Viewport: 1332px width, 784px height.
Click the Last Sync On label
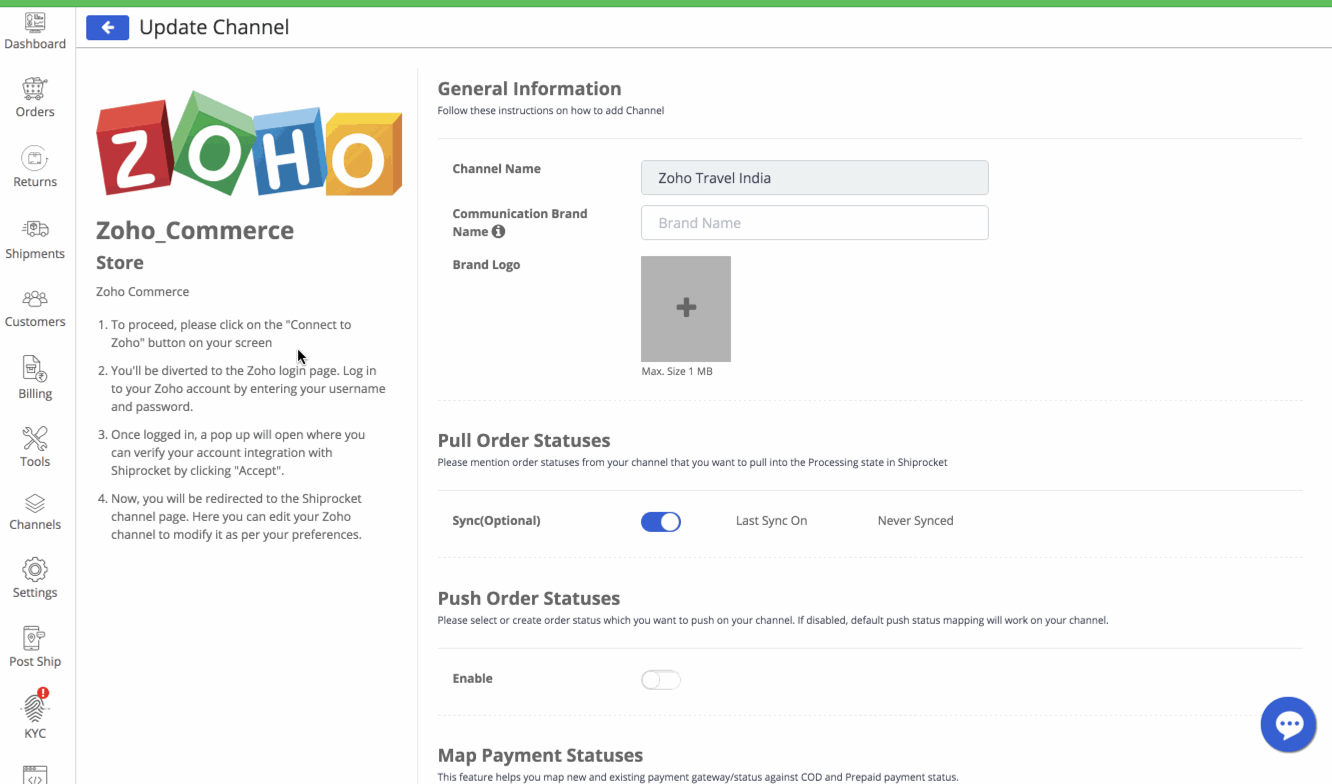(x=771, y=521)
